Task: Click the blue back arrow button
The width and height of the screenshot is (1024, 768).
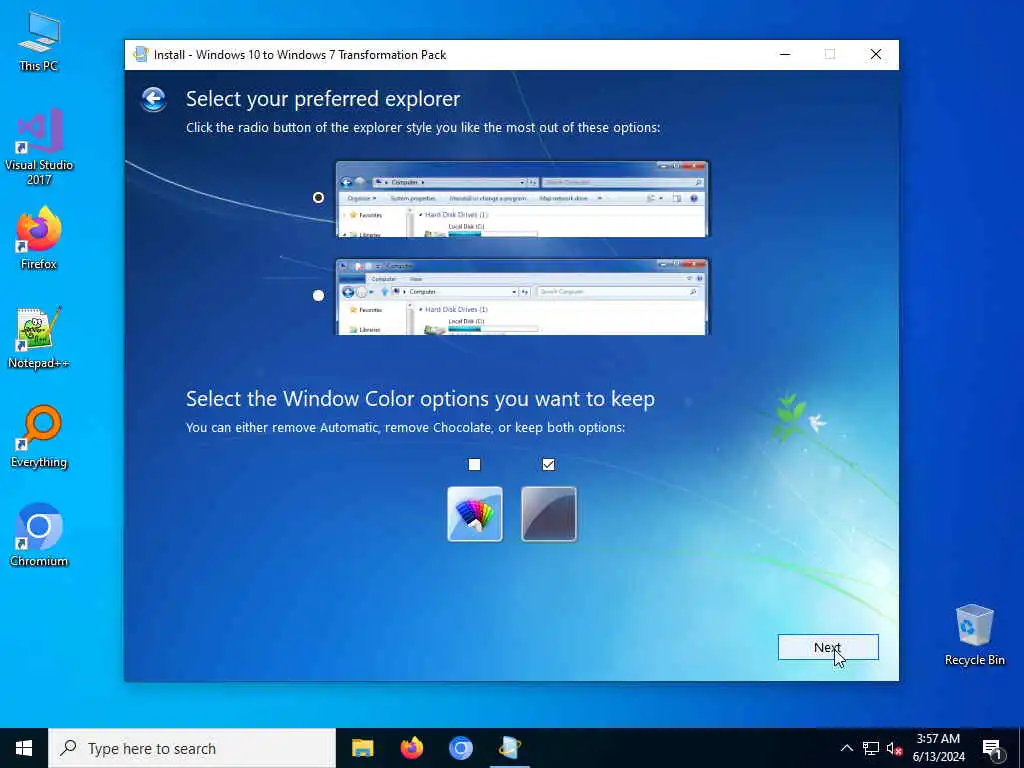Action: [153, 99]
